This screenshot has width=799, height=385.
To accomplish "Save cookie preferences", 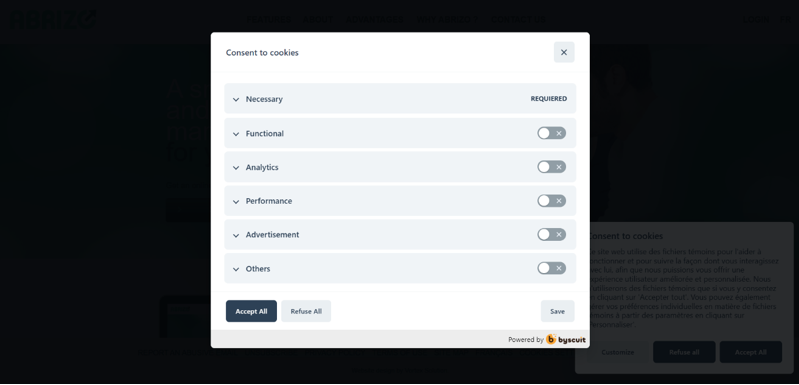I will click(557, 311).
